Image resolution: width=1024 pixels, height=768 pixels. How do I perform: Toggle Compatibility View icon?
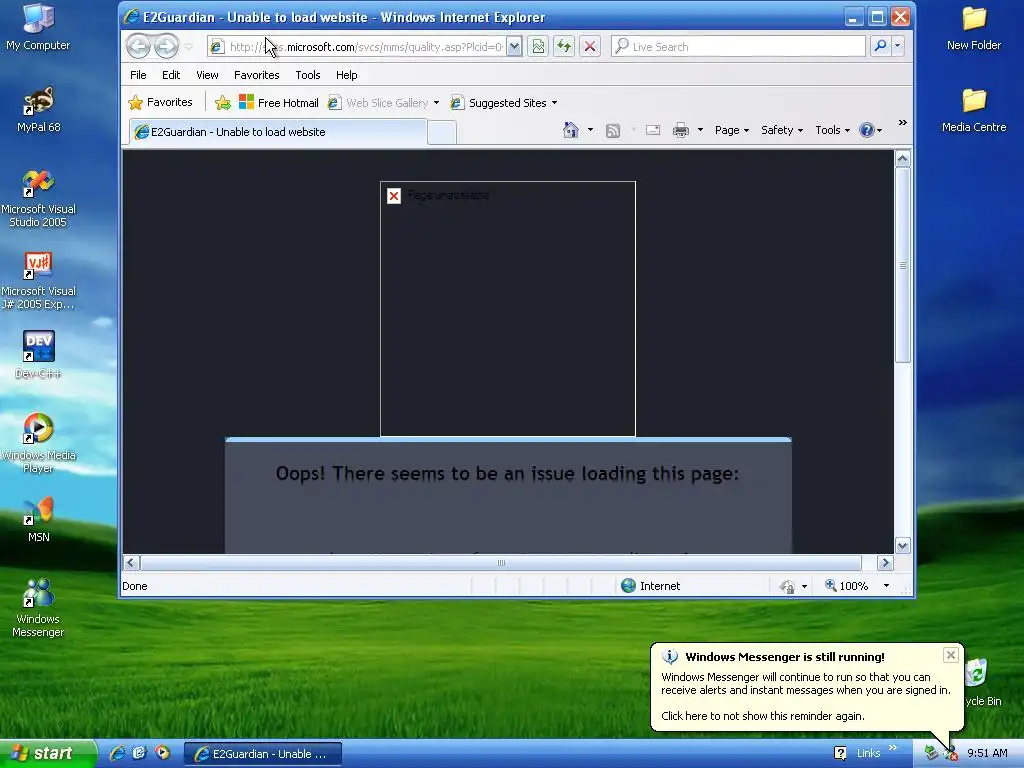pos(538,46)
